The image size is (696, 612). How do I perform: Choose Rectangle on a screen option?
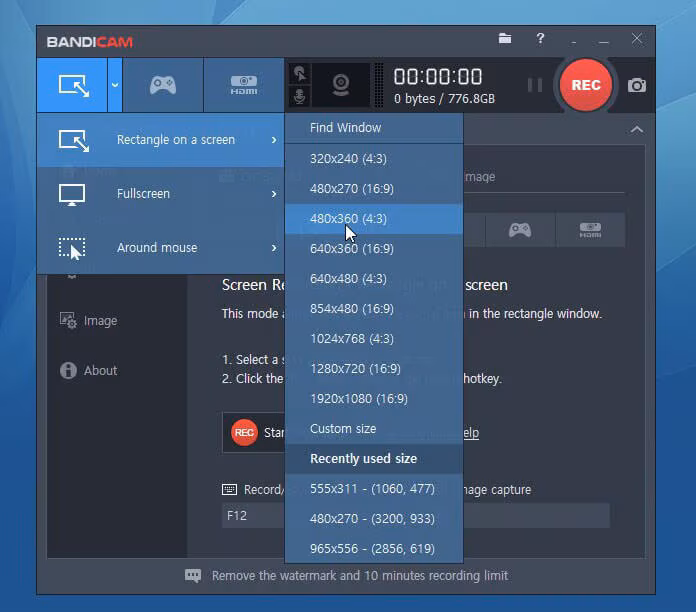[x=161, y=140]
